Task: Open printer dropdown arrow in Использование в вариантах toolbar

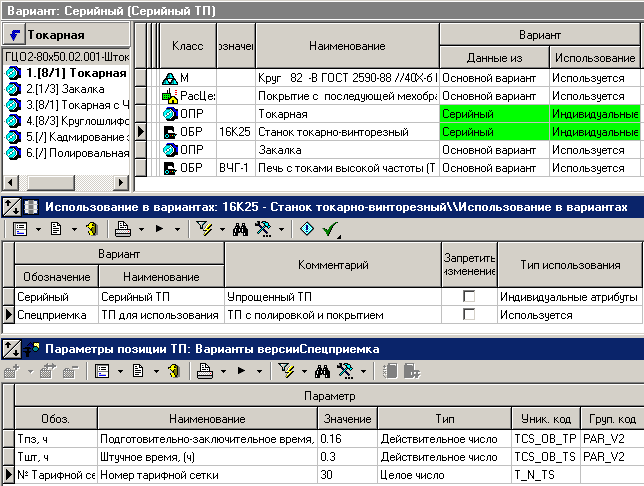Action: tap(141, 229)
